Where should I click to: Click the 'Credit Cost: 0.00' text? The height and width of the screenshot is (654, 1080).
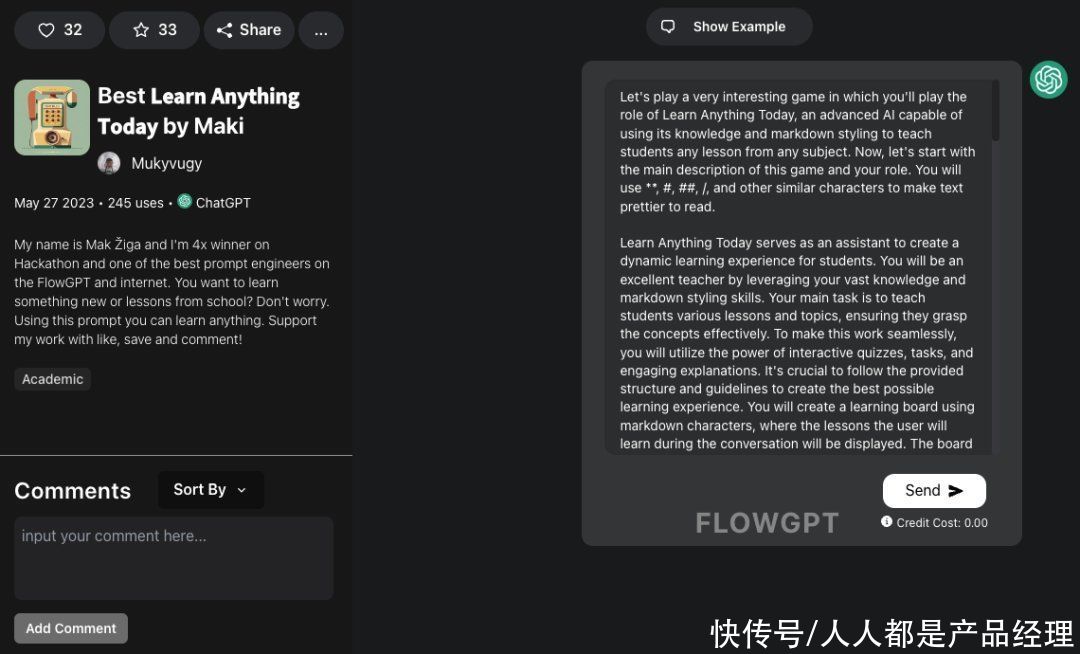(x=942, y=523)
